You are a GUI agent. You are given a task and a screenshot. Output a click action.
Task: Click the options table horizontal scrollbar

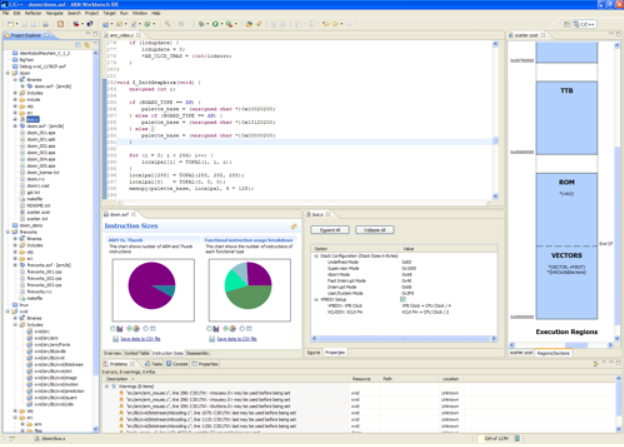point(404,338)
